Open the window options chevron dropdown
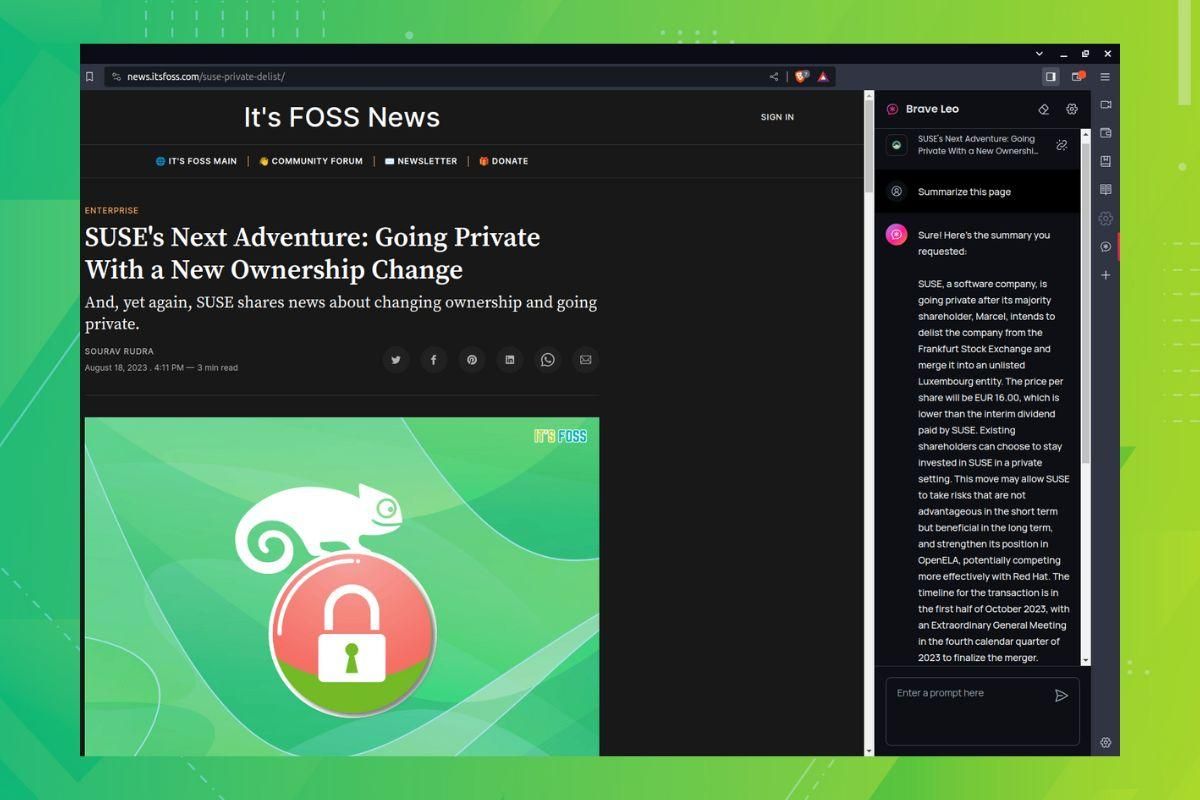The image size is (1200, 800). [1038, 53]
